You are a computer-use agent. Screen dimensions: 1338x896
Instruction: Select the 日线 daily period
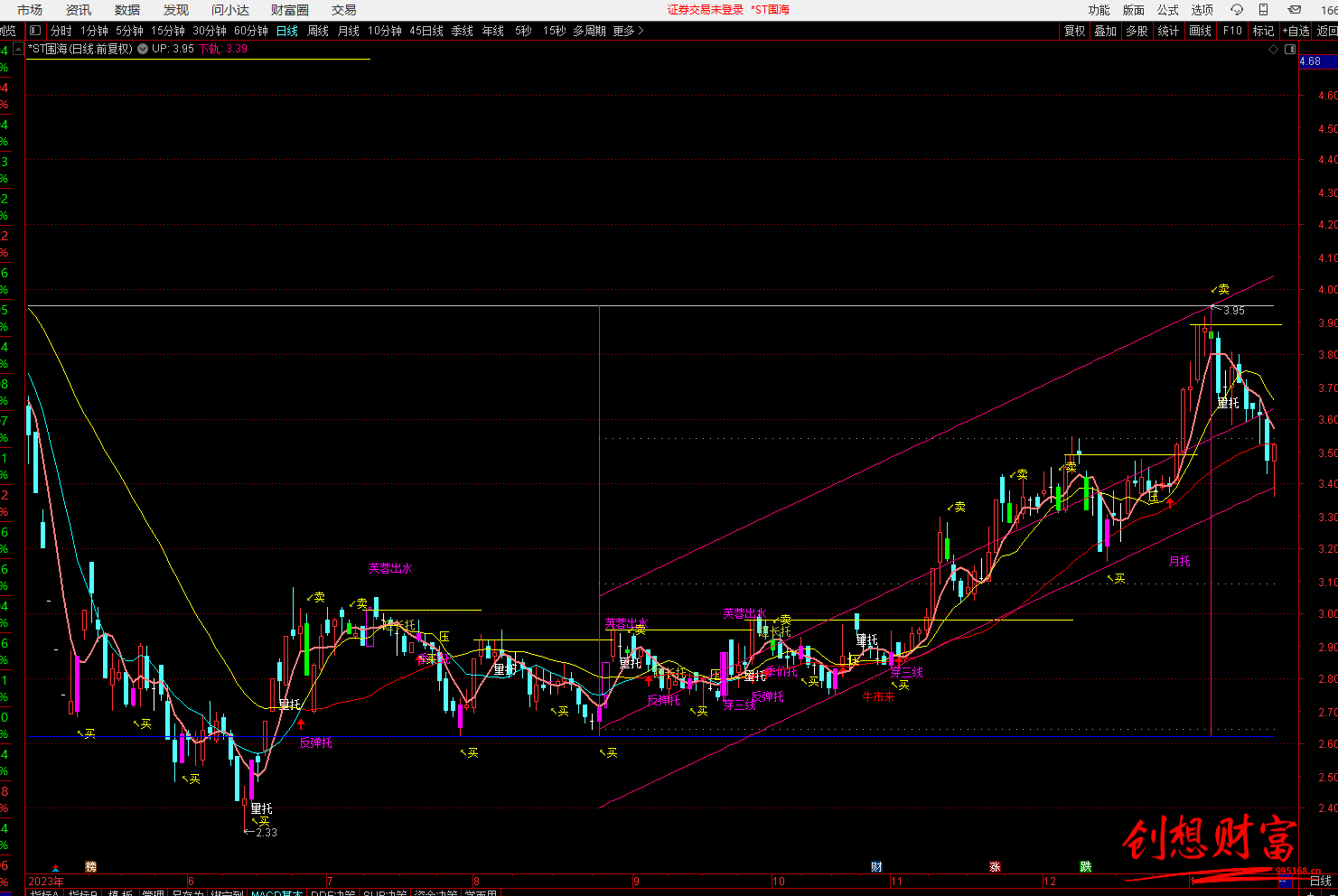click(x=287, y=31)
